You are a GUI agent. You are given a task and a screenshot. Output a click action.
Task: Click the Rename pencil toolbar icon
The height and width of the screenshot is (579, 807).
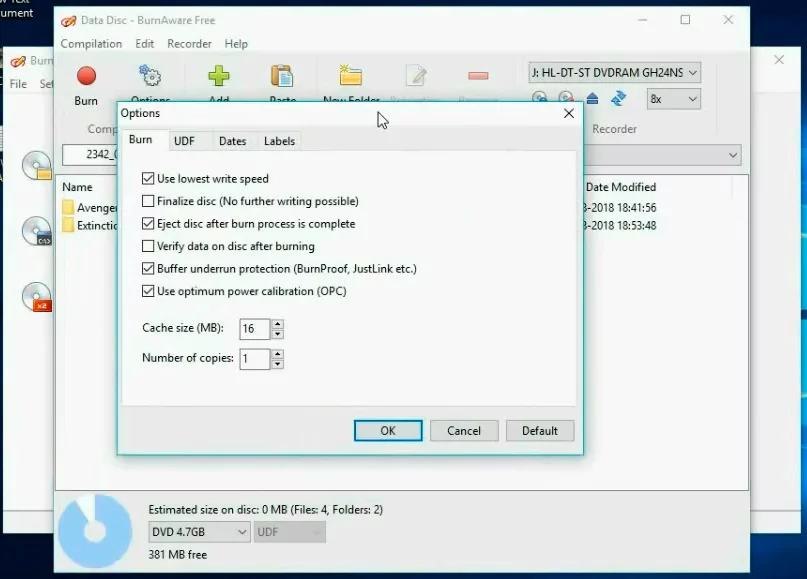pos(416,76)
